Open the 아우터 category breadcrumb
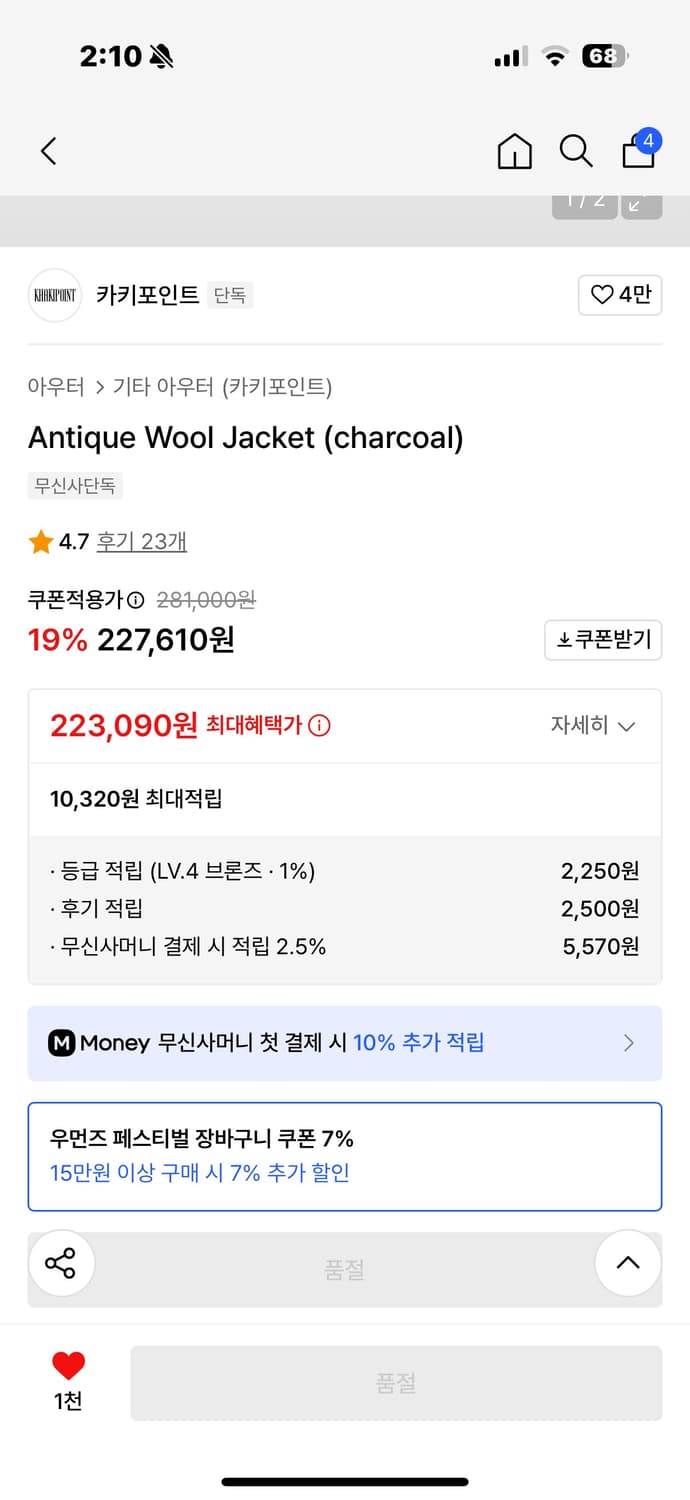 pyautogui.click(x=49, y=387)
